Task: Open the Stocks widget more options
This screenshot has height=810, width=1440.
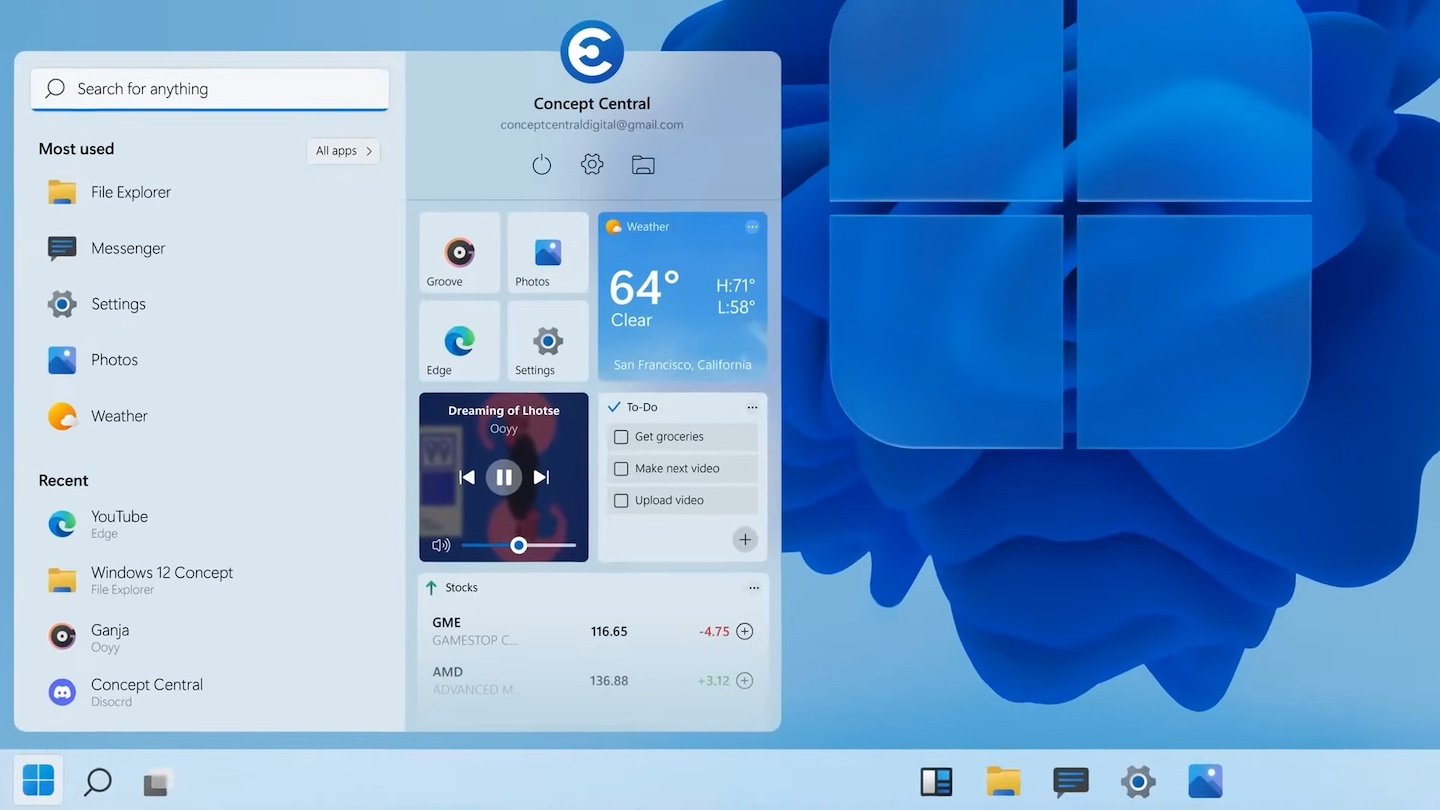Action: tap(754, 588)
